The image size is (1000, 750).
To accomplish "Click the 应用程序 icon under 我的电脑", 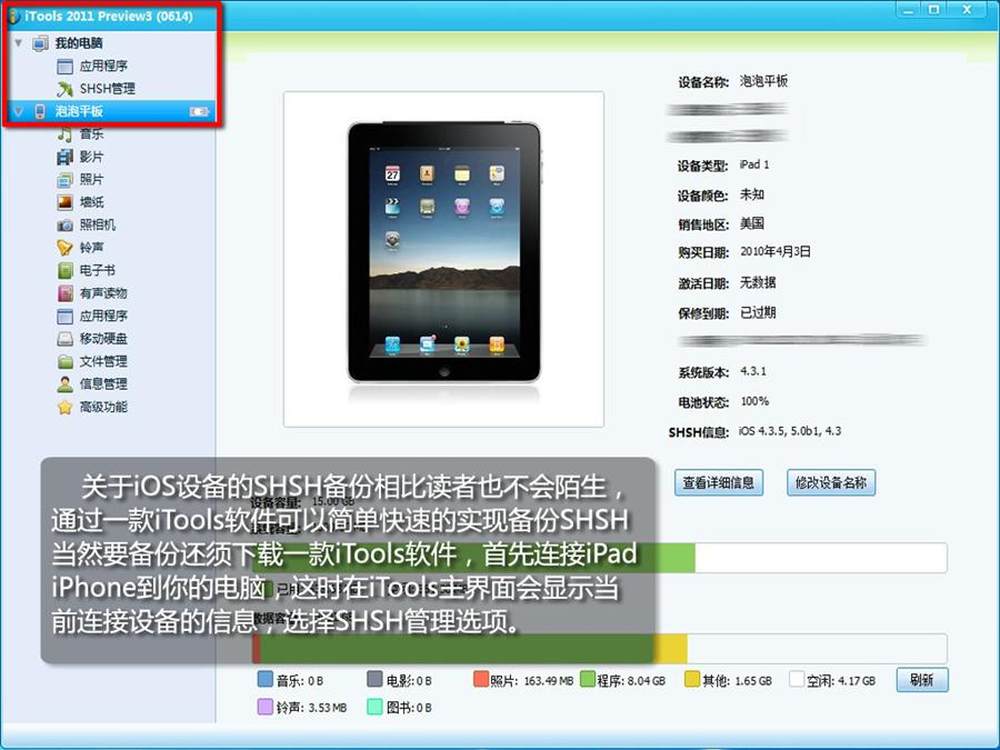I will (65, 66).
